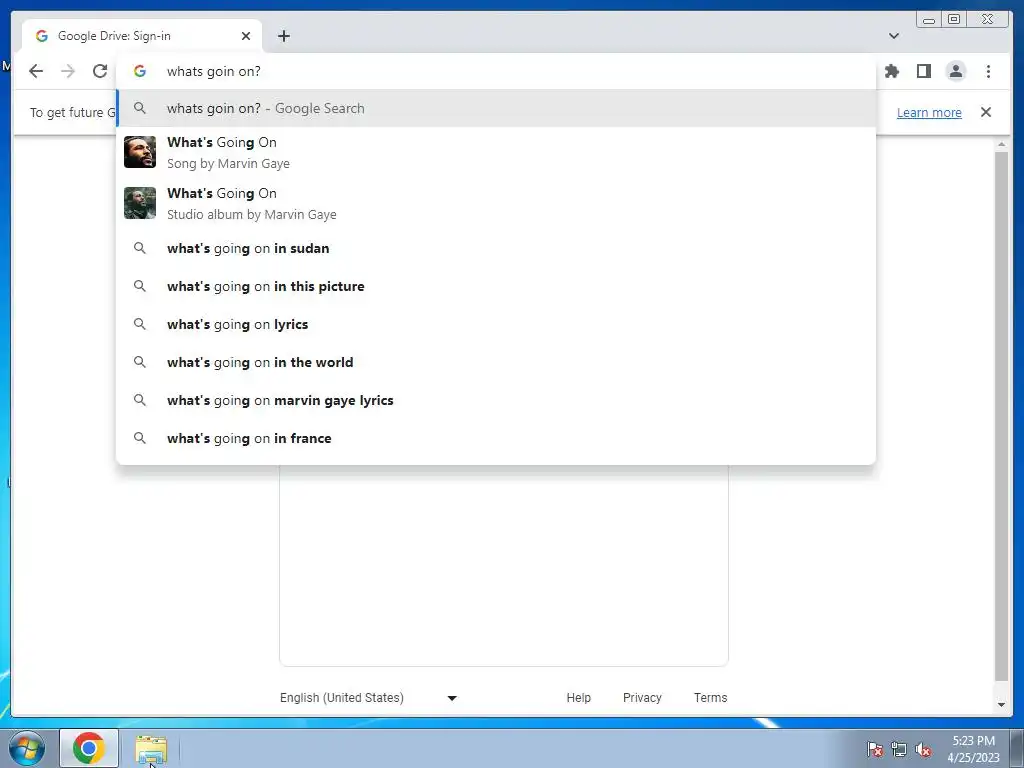Open the Windows Start menu

pos(26,748)
